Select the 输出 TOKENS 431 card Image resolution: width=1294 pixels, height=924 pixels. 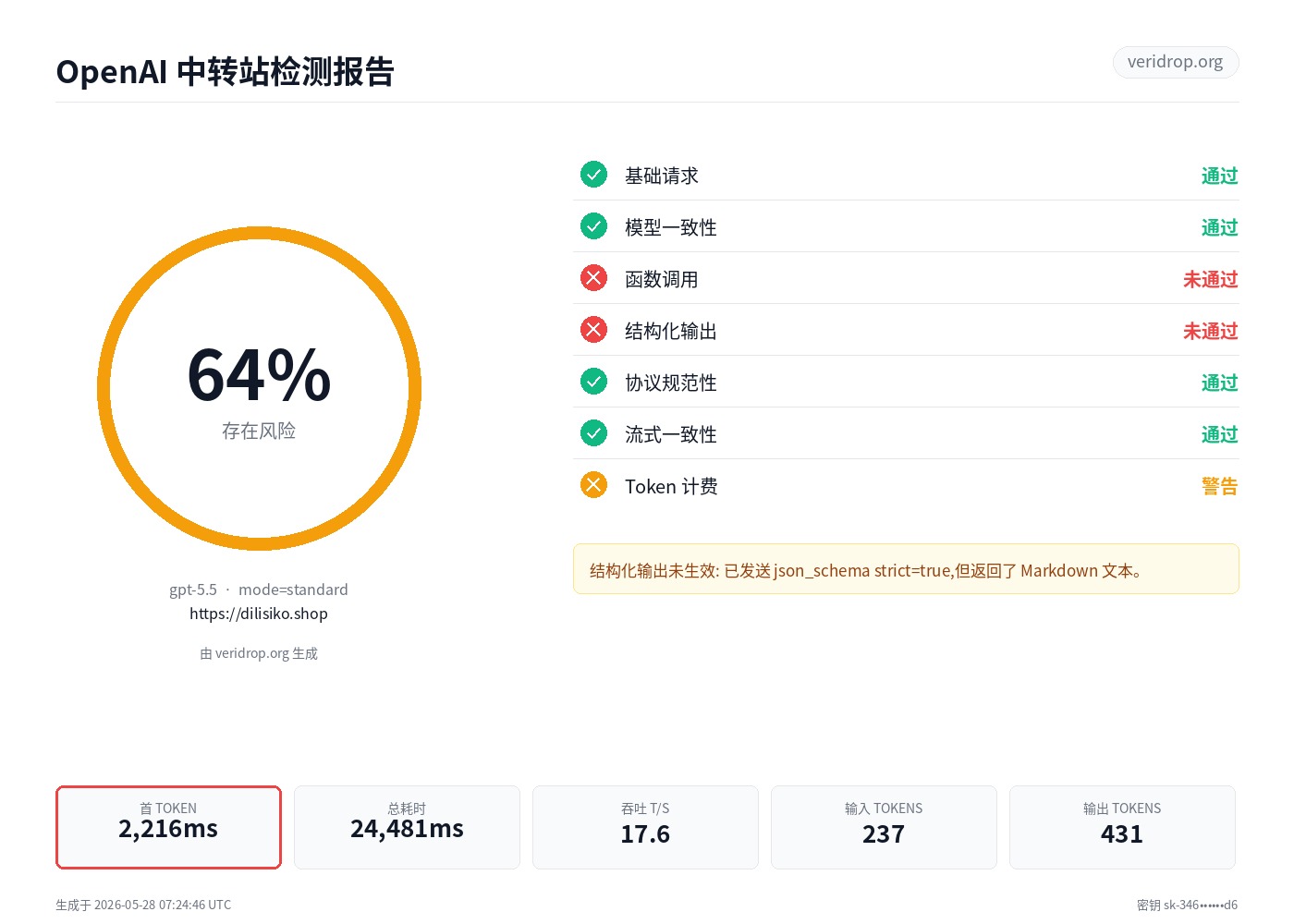pyautogui.click(x=1122, y=827)
